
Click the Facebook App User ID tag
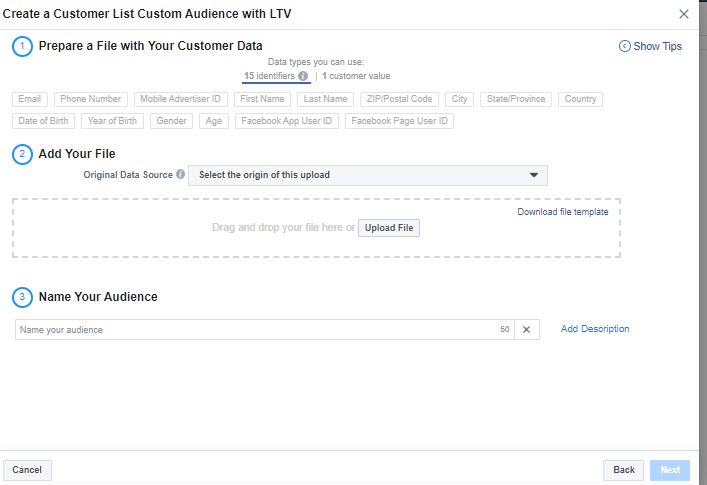click(x=287, y=121)
